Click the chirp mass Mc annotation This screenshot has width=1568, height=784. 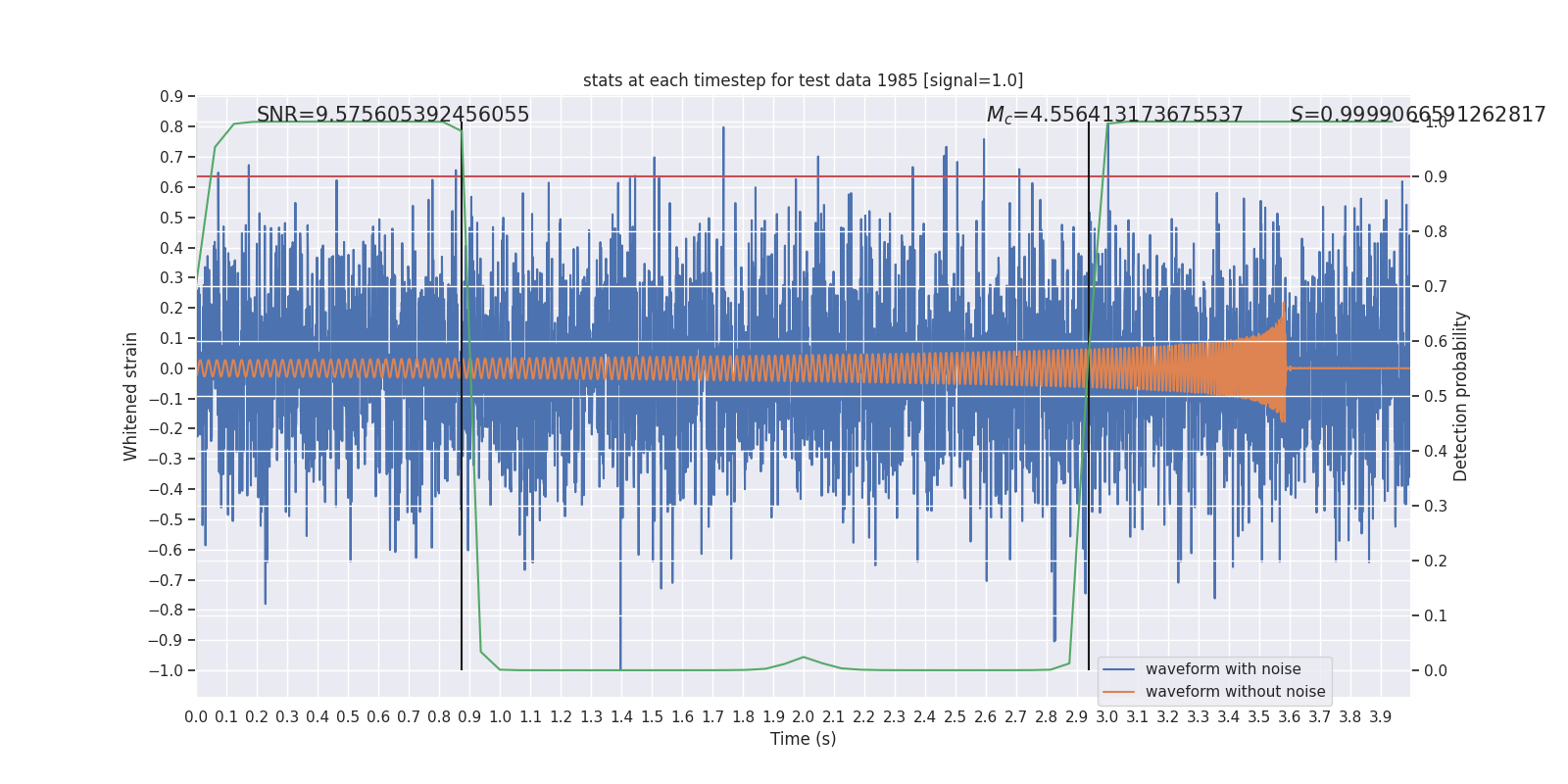1114,115
